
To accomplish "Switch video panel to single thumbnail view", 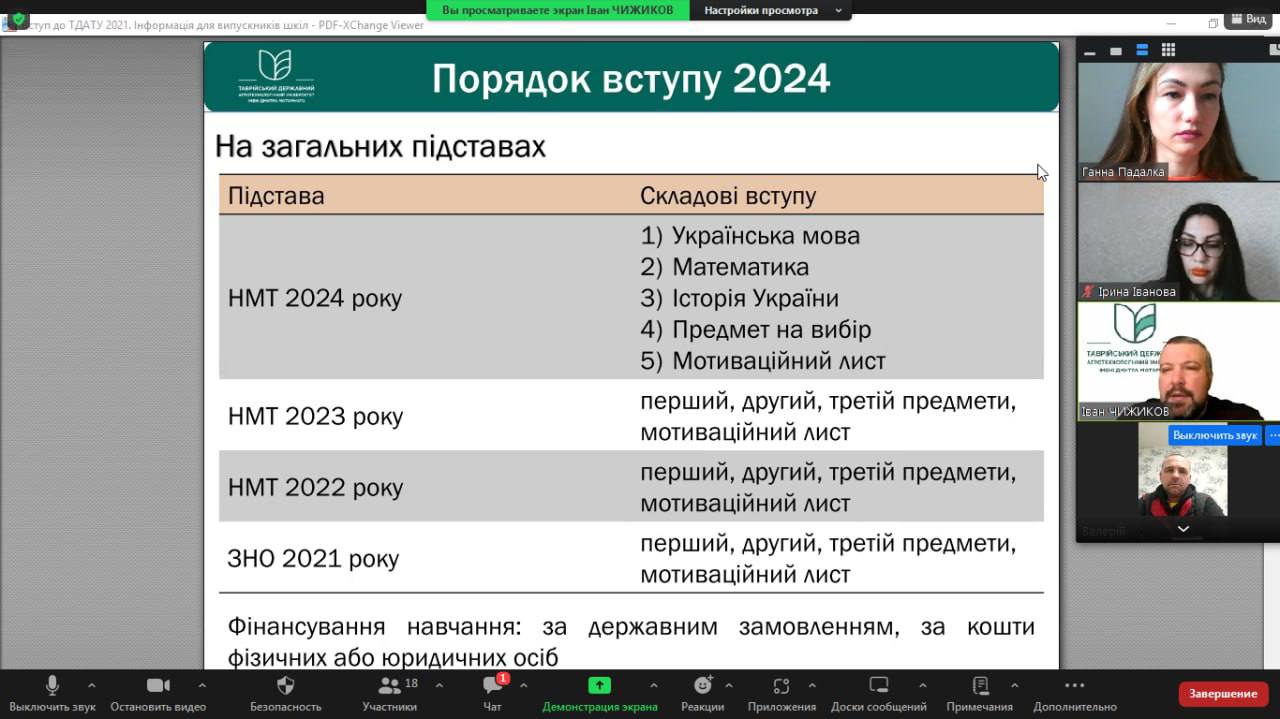I will click(1116, 50).
